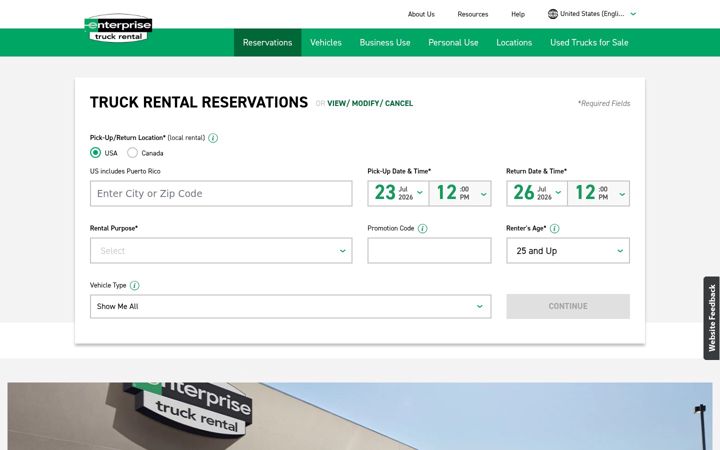Click the Enterprise truck rental logo

118,28
